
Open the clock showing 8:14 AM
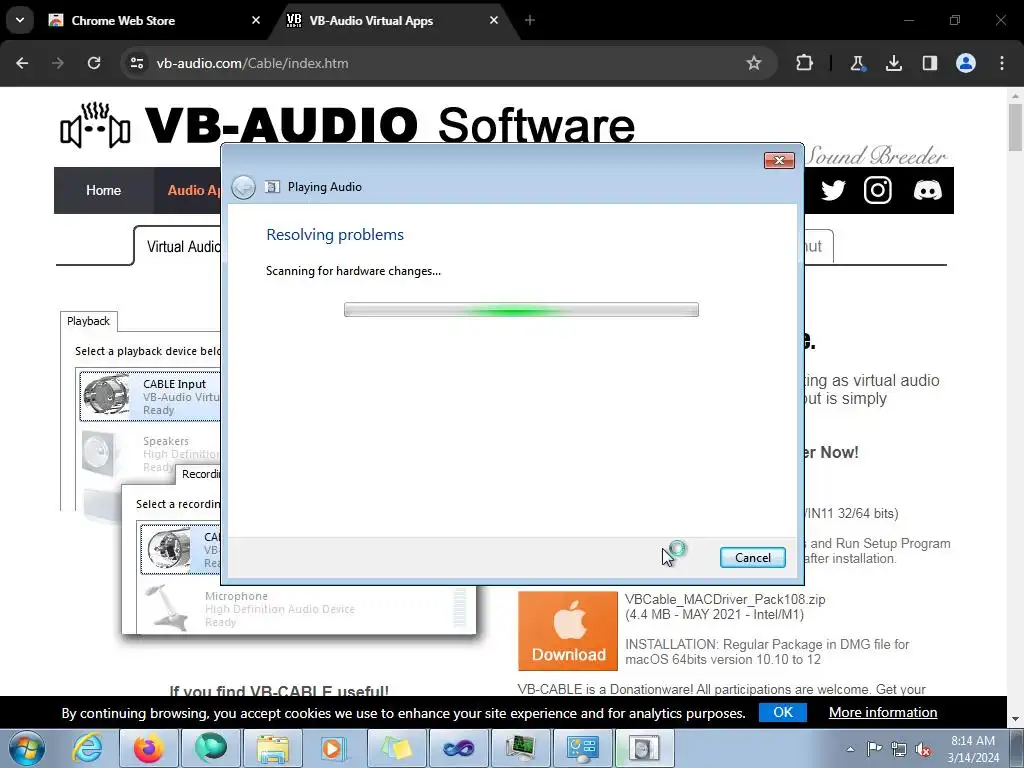pyautogui.click(x=973, y=749)
